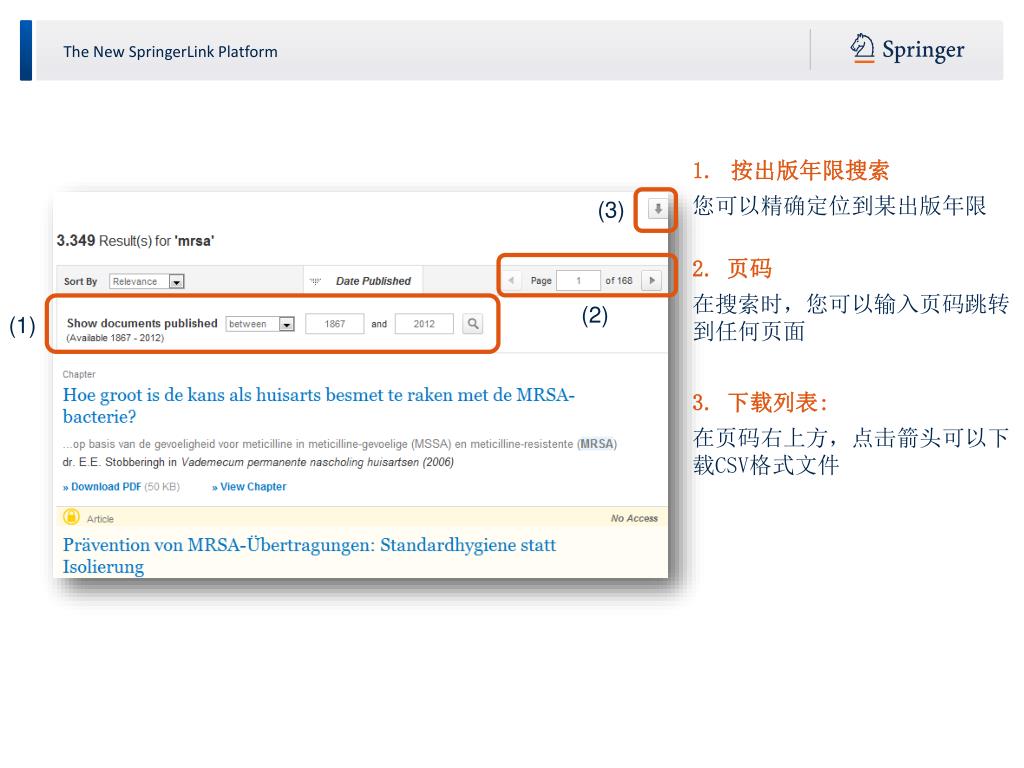Open 'Prävention von MRSA-Übertragungen' article title

[310, 556]
